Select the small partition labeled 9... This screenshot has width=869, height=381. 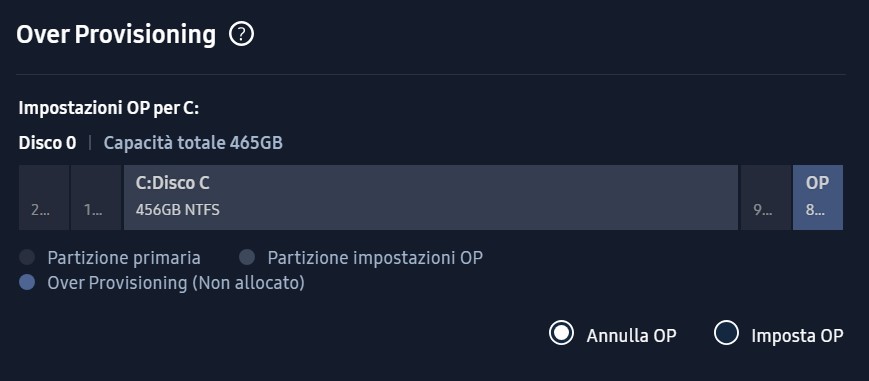pyautogui.click(x=766, y=197)
